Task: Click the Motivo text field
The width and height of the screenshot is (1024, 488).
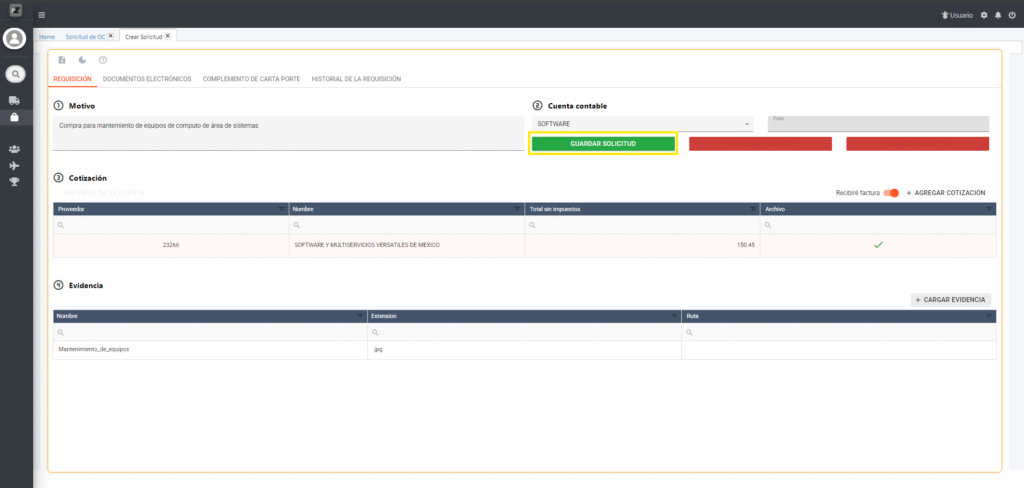Action: tap(289, 133)
